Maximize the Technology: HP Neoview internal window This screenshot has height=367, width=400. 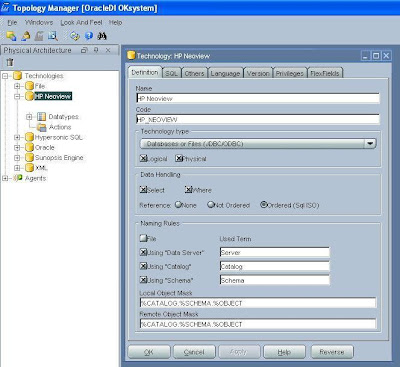tap(376, 56)
